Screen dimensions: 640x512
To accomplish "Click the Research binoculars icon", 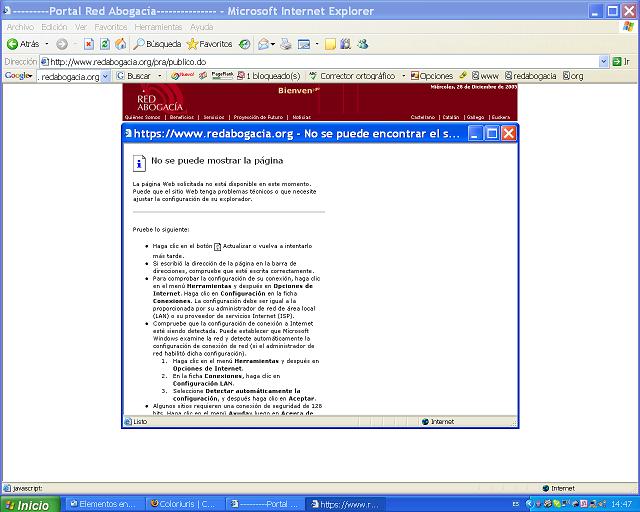I will point(346,44).
